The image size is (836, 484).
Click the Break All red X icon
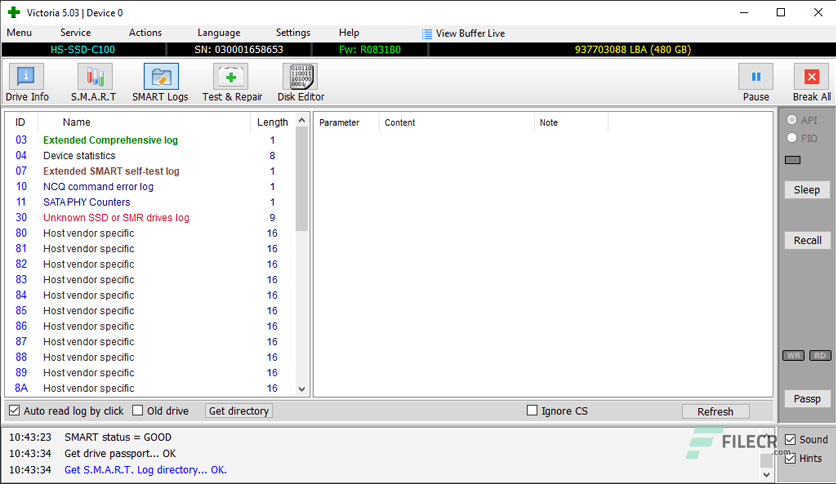click(x=811, y=77)
